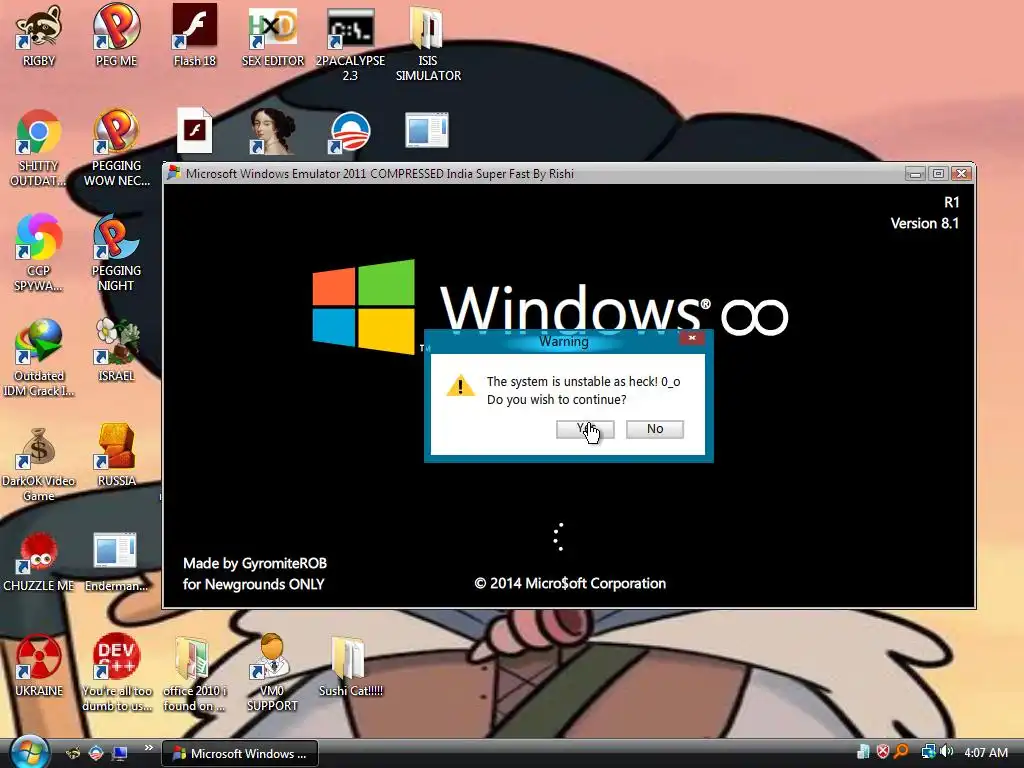Viewport: 1024px width, 768px height.
Task: Open the ISIS SIMULATOR folder icon
Action: coord(428,44)
